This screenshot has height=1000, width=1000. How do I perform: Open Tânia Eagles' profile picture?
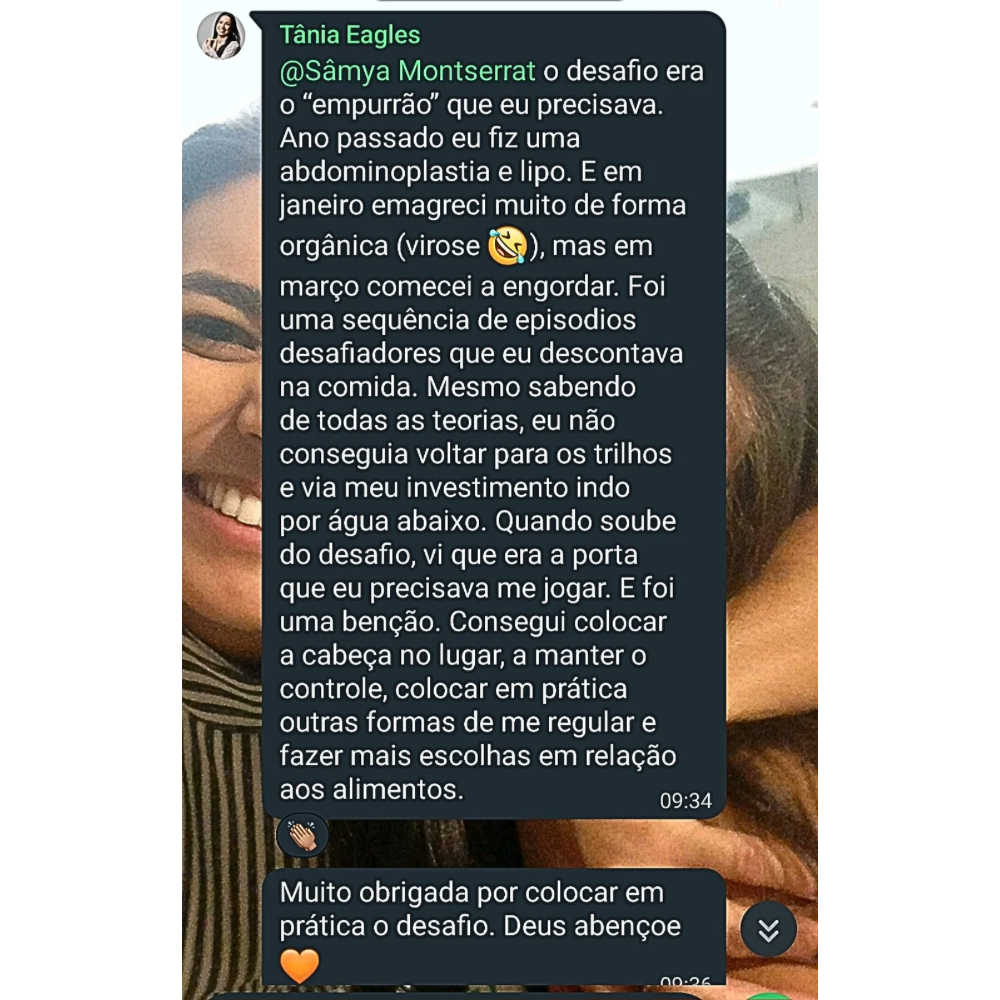pyautogui.click(x=221, y=35)
